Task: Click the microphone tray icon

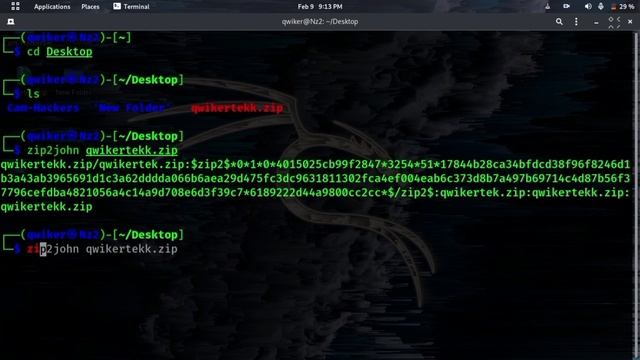Action: click(x=601, y=7)
